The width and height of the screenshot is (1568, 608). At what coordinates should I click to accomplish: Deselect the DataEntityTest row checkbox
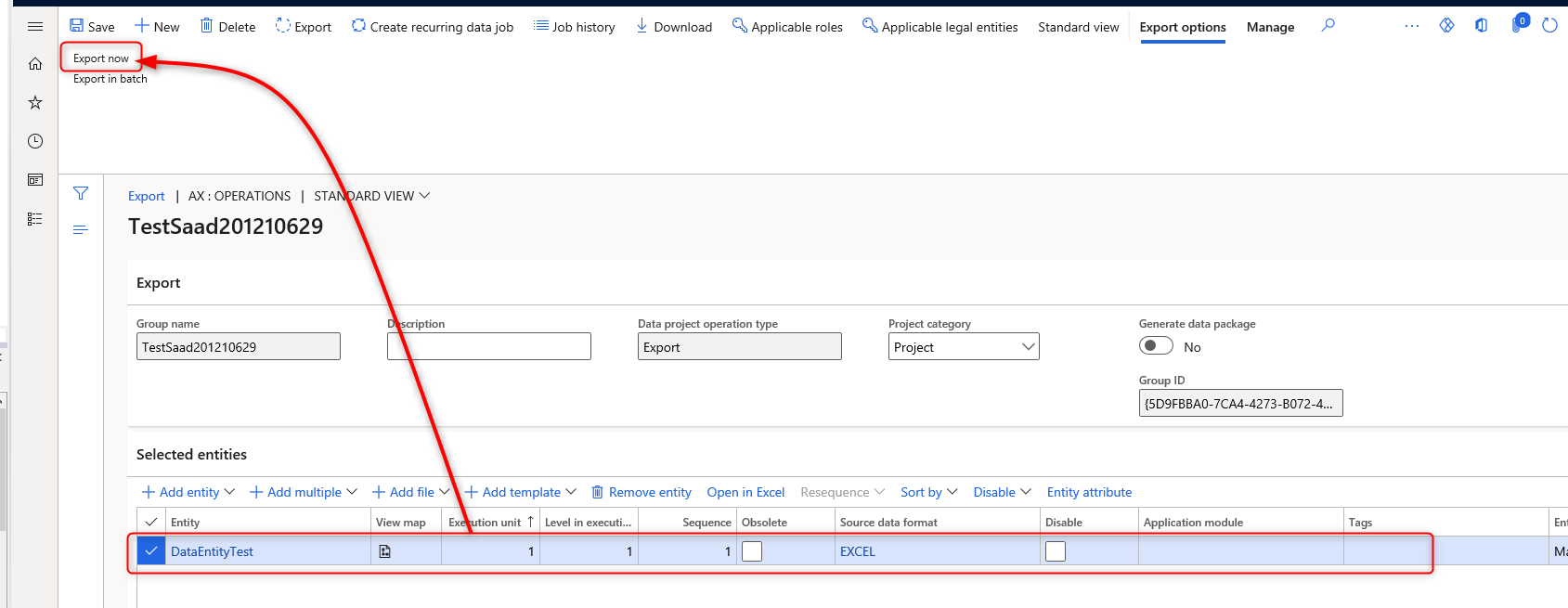tap(151, 550)
